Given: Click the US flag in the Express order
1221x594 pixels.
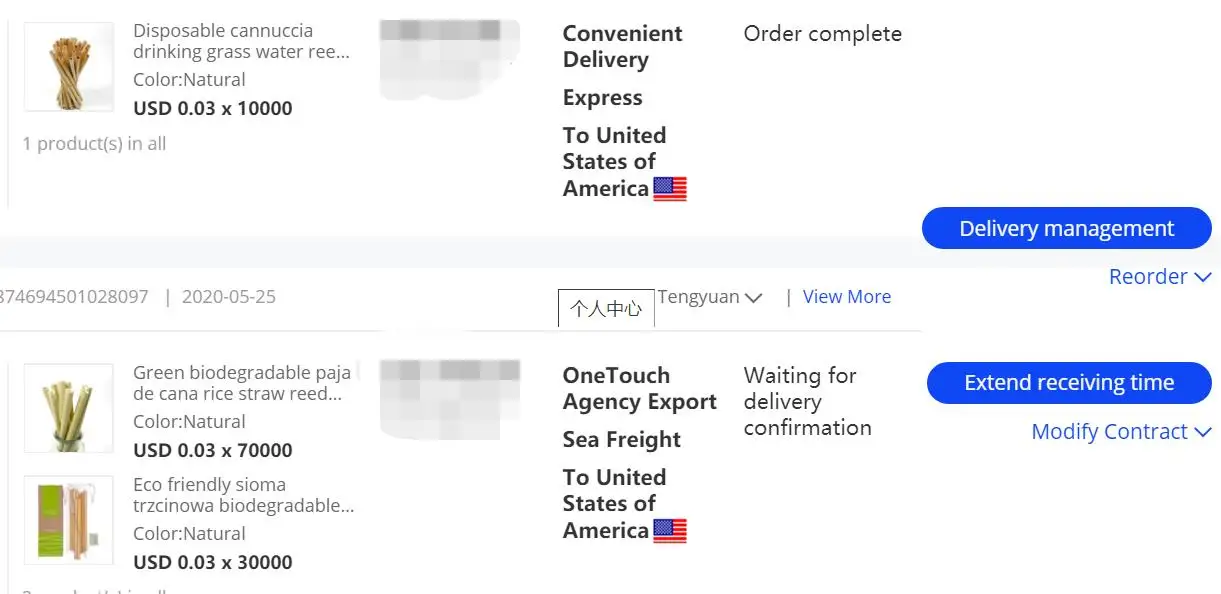Looking at the screenshot, I should coord(670,189).
